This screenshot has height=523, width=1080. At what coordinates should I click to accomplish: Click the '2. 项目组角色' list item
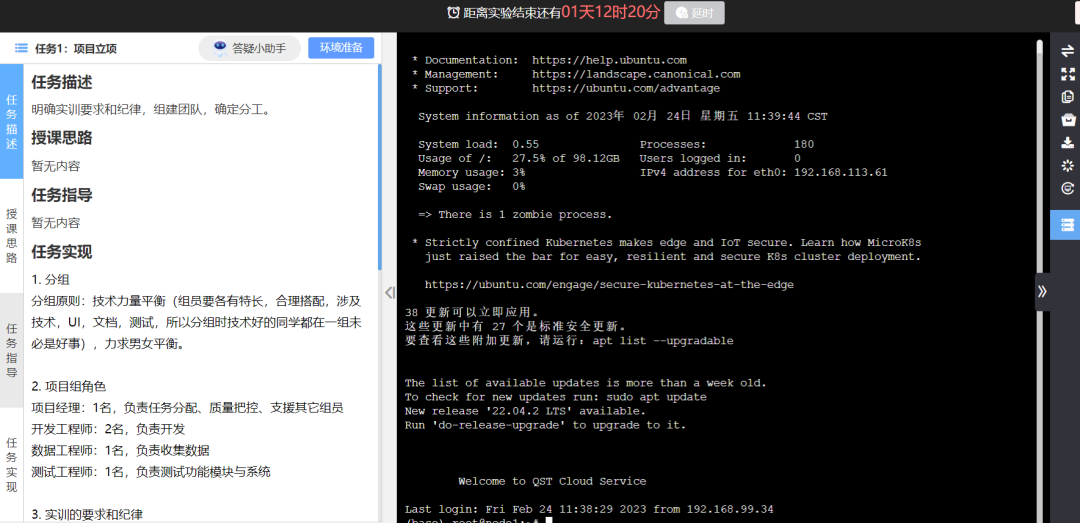(x=68, y=386)
